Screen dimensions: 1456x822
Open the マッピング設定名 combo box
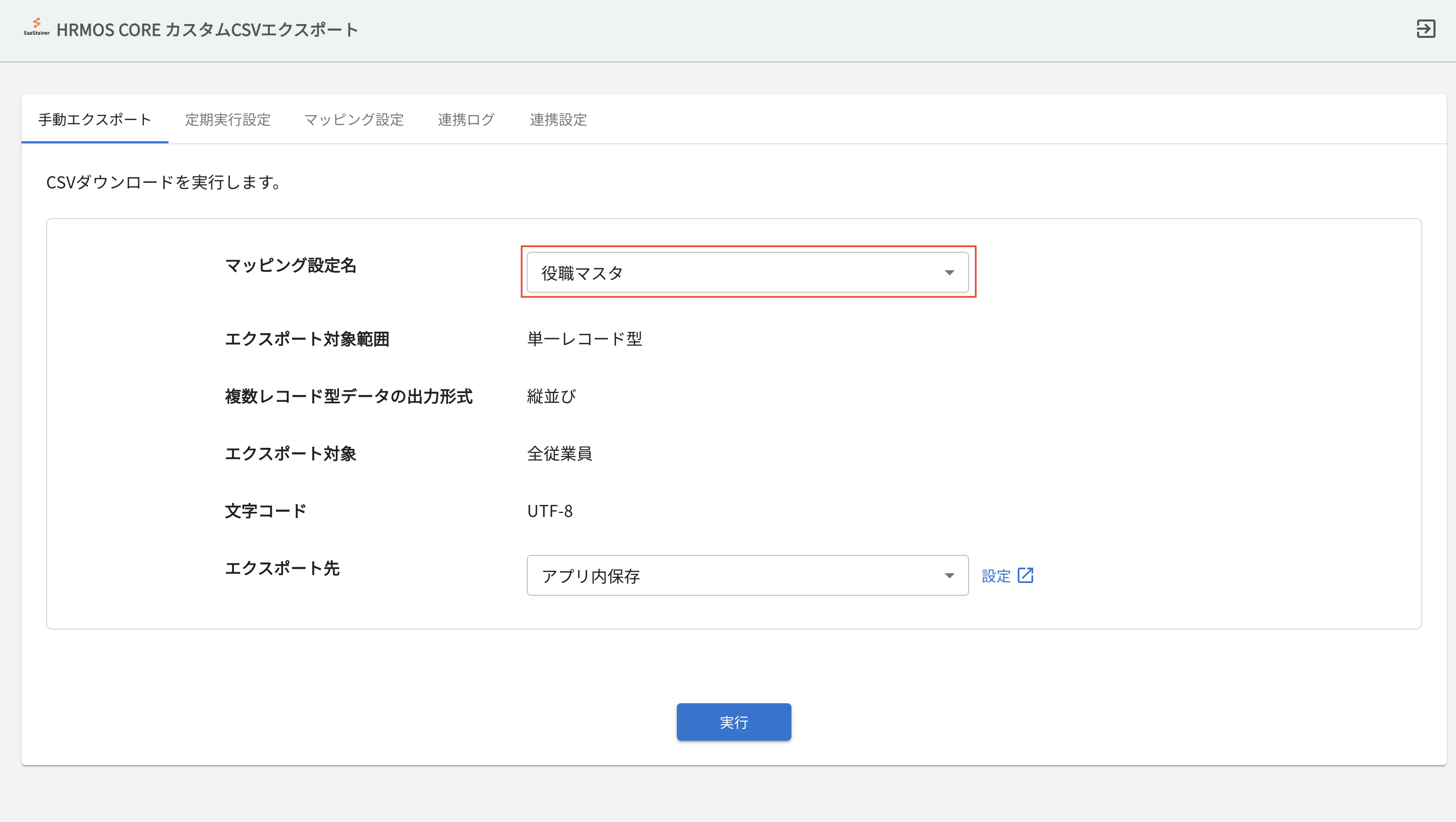(x=735, y=273)
